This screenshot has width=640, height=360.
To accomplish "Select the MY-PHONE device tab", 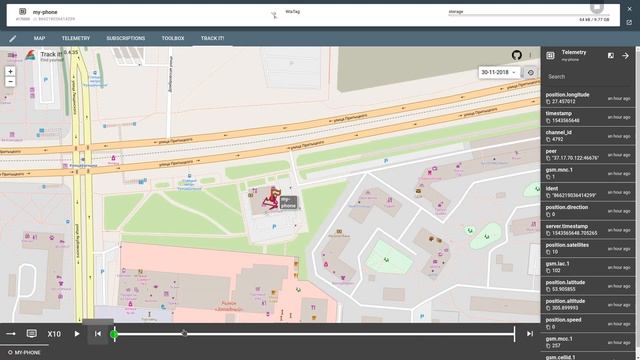I will [24, 352].
